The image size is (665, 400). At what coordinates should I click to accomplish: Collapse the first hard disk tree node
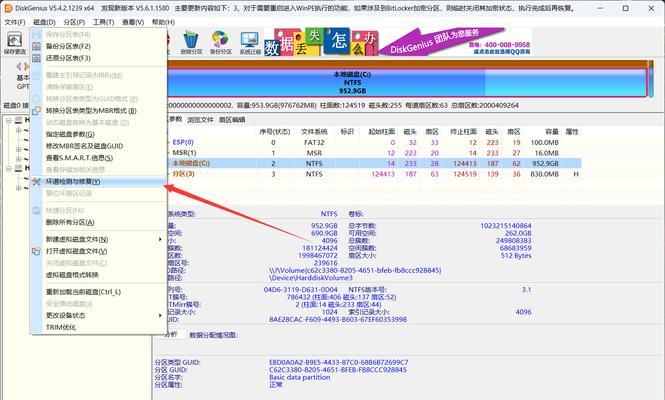(8, 120)
